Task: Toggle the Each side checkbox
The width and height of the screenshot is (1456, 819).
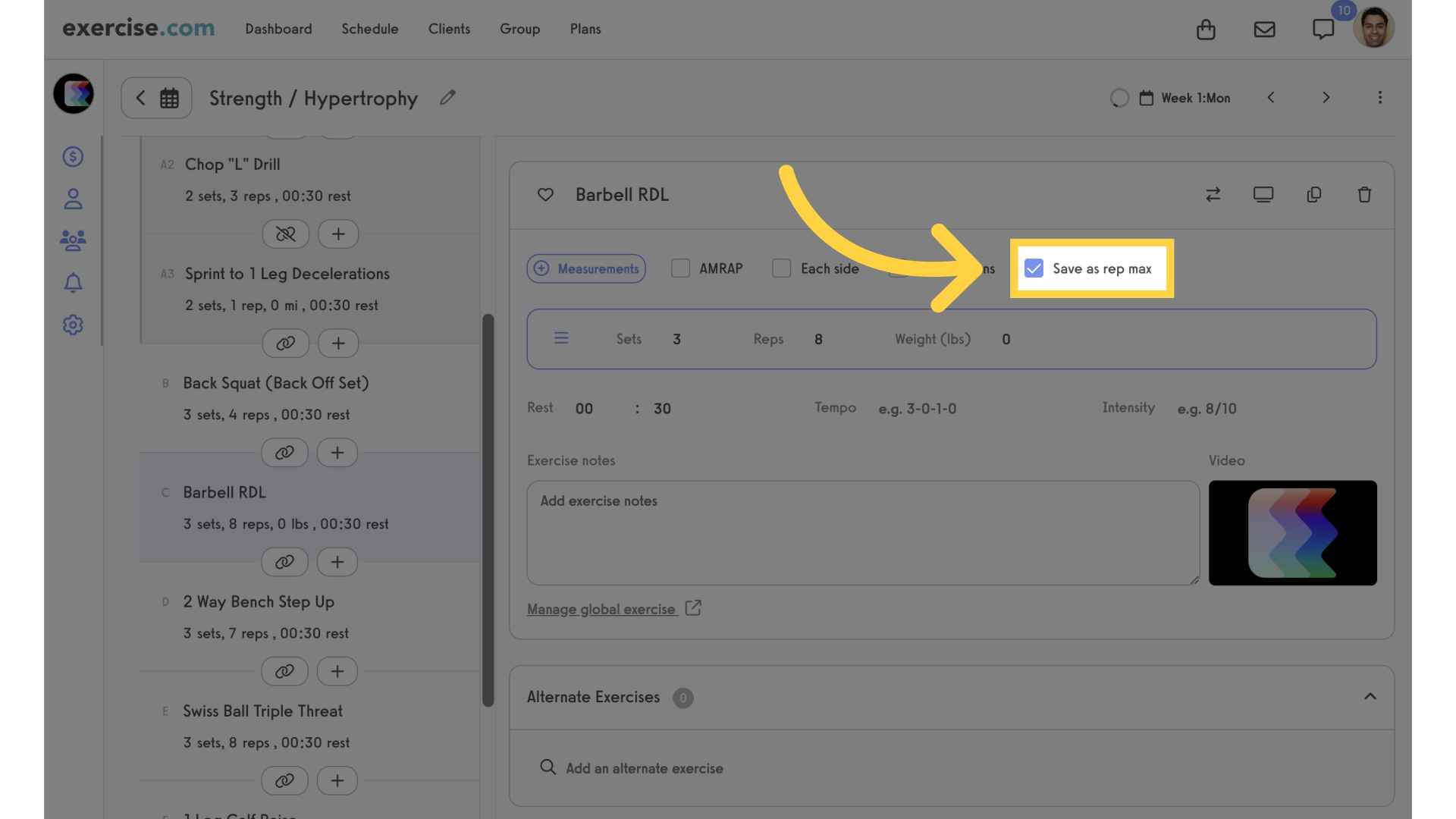Action: point(781,268)
